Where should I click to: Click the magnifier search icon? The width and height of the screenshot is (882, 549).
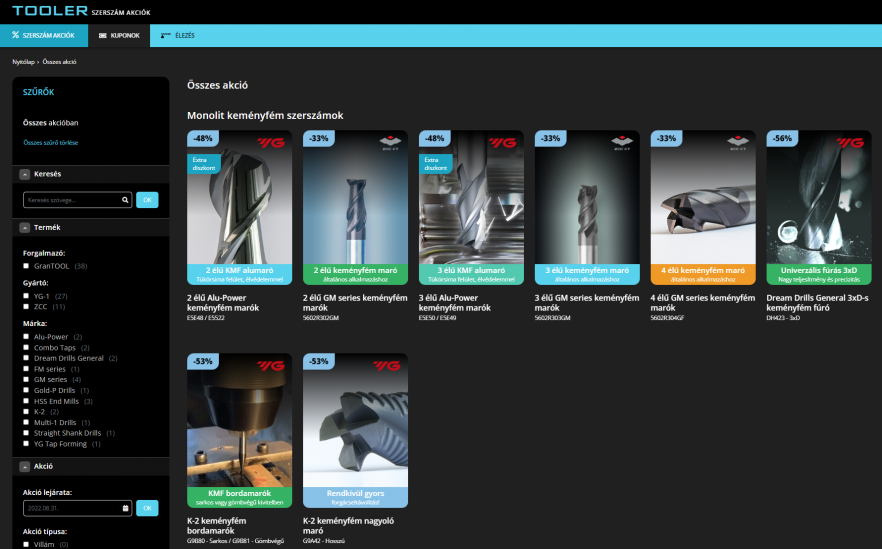tap(125, 200)
